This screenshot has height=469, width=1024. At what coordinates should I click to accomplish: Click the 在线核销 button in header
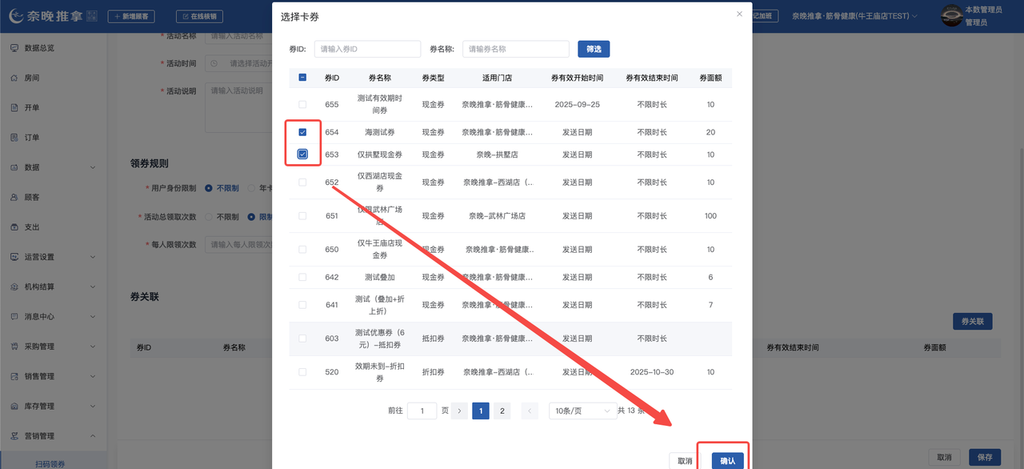click(x=200, y=16)
